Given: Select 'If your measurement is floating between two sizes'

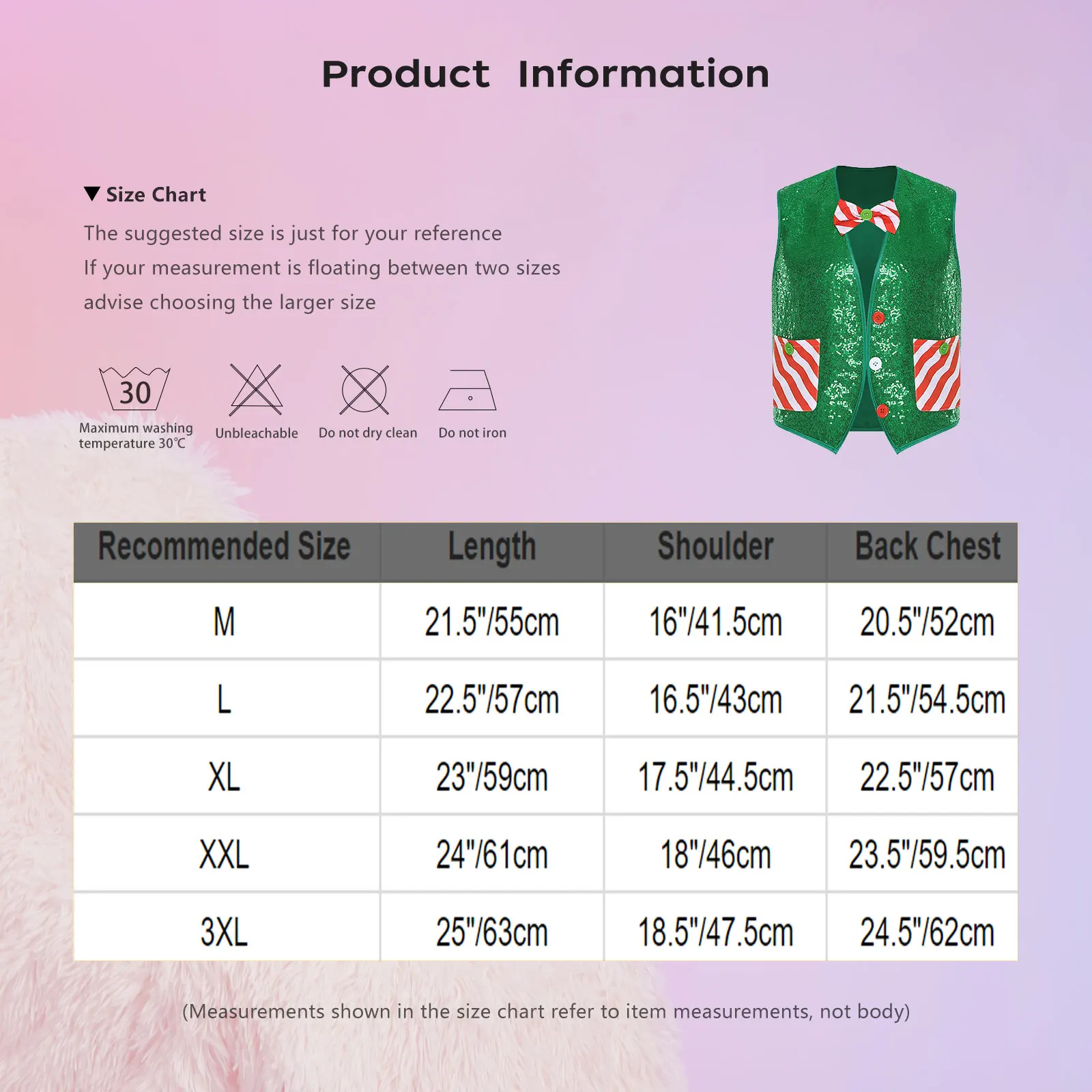Looking at the screenshot, I should 322,268.
